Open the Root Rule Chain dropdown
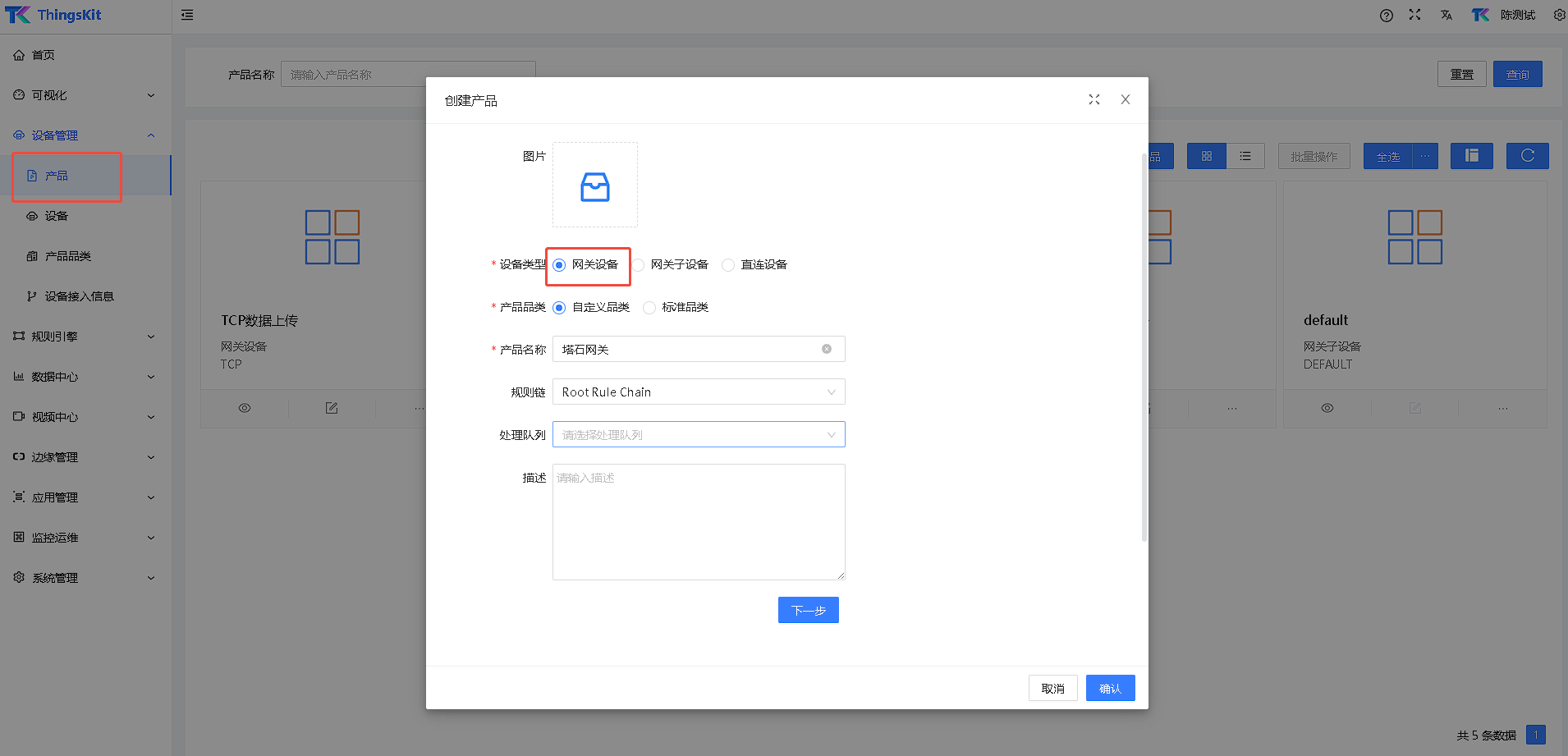 coord(698,392)
